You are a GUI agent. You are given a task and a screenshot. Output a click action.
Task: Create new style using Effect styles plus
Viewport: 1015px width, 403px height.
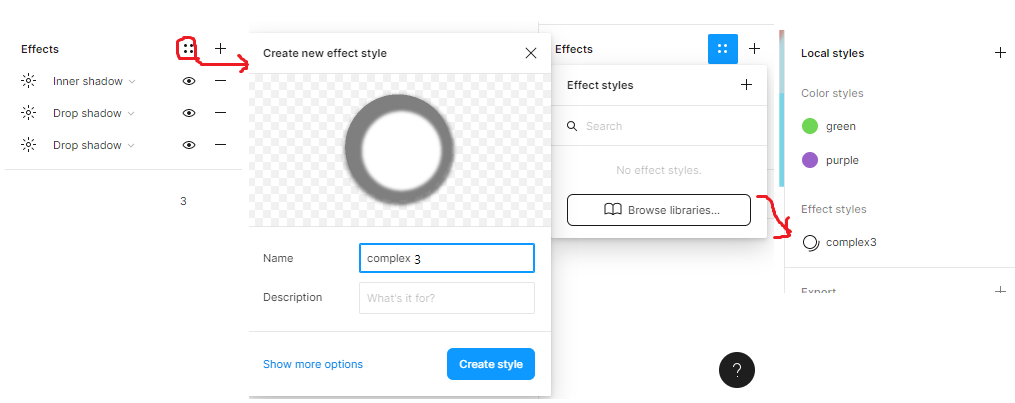click(x=746, y=85)
